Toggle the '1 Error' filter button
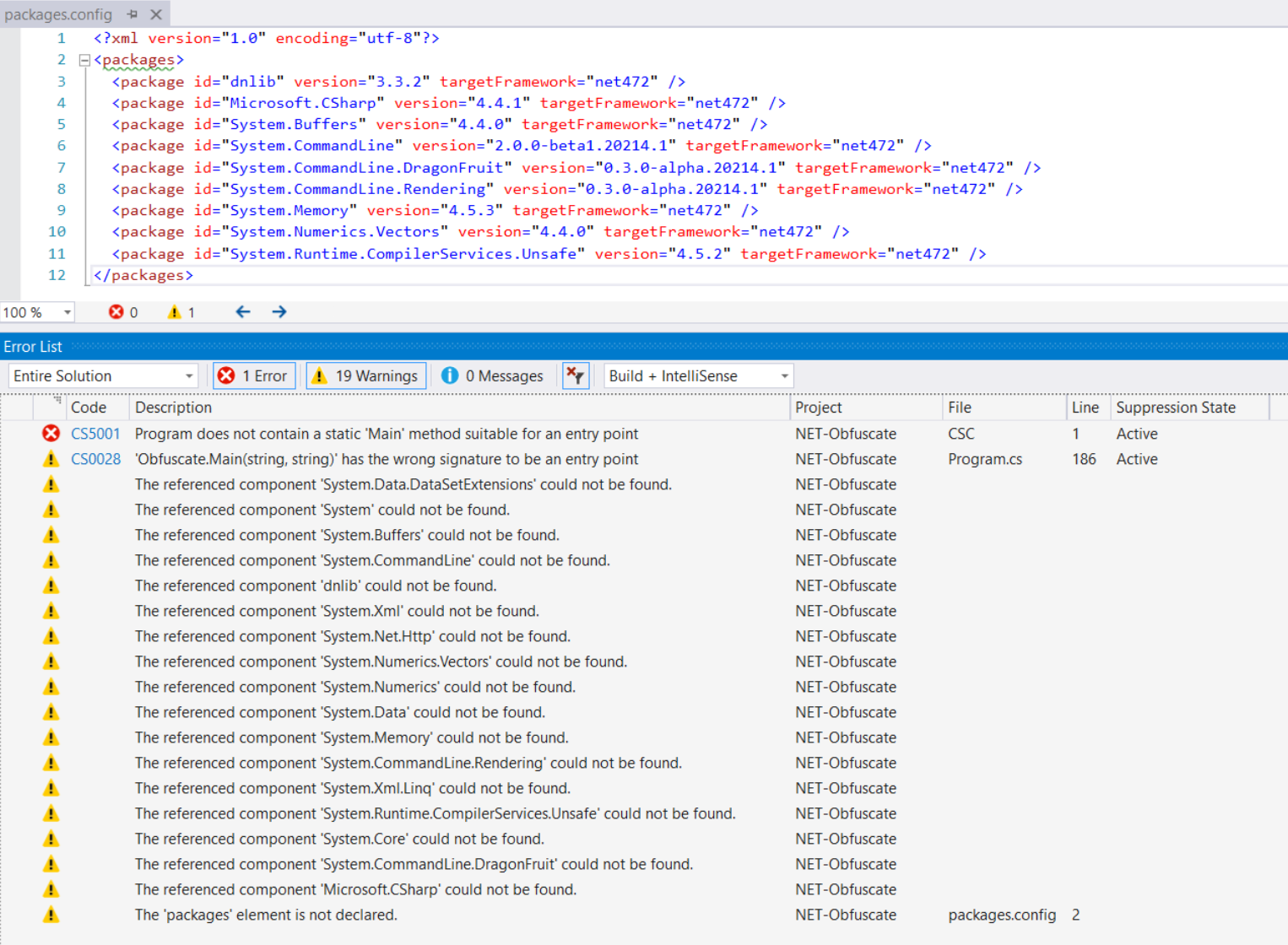Image resolution: width=1288 pixels, height=945 pixels. [253, 375]
